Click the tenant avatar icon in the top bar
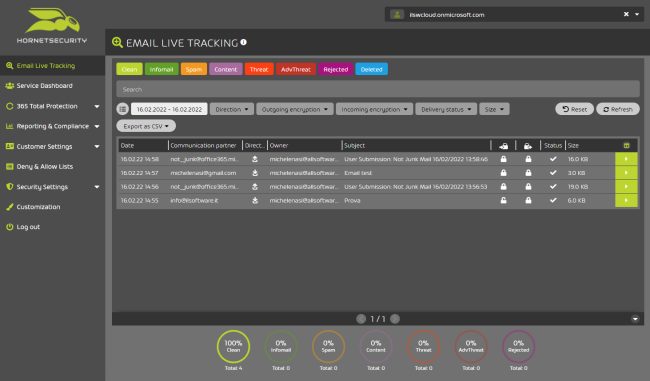This screenshot has width=650, height=381. [x=397, y=15]
